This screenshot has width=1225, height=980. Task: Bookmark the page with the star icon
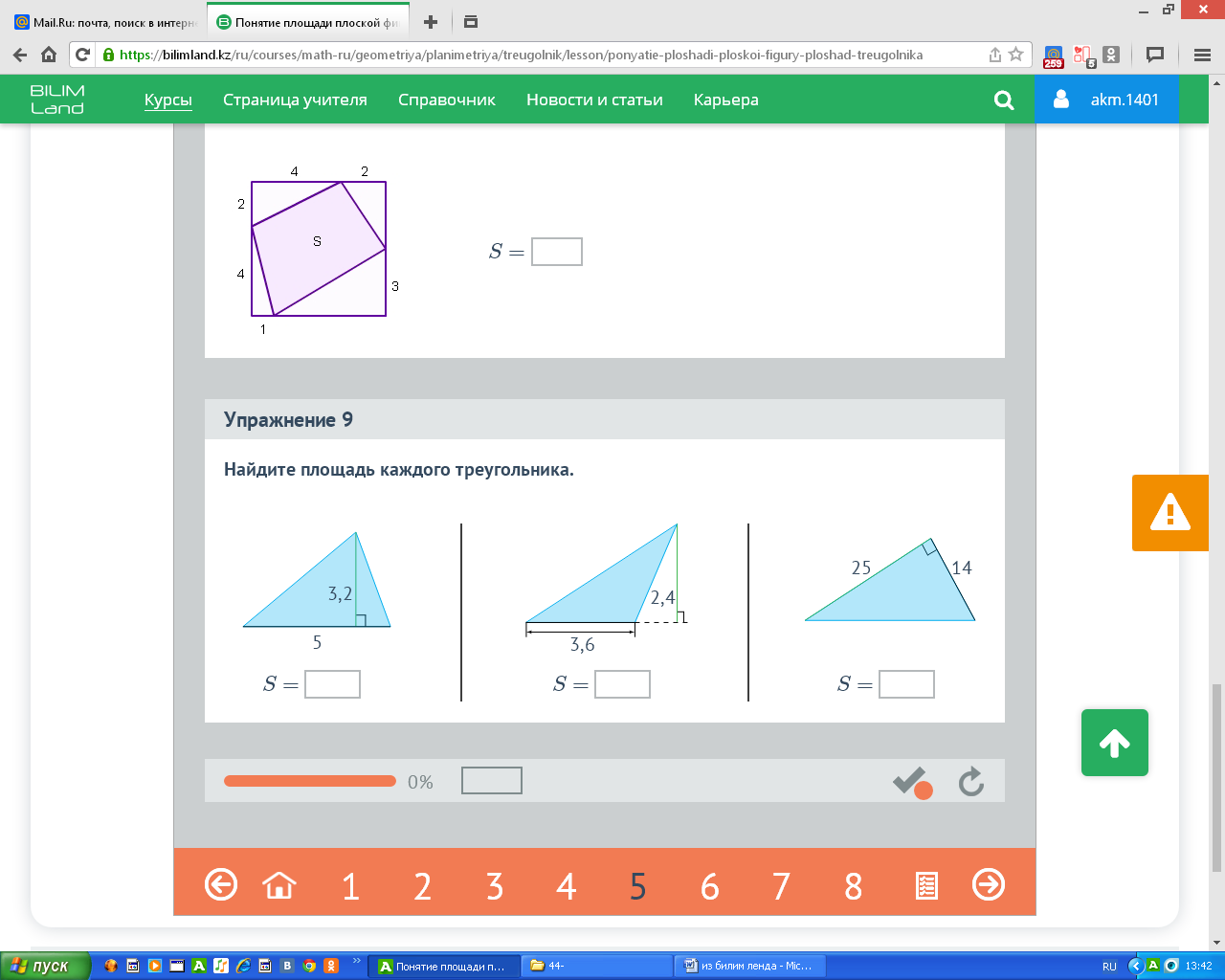1016,55
